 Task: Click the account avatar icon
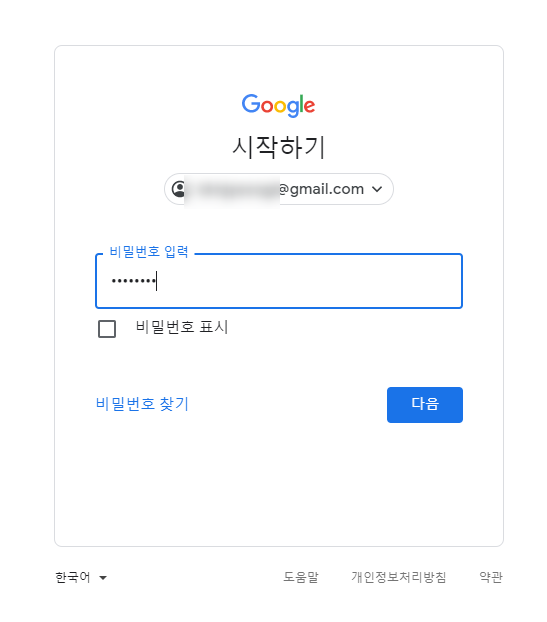click(179, 189)
